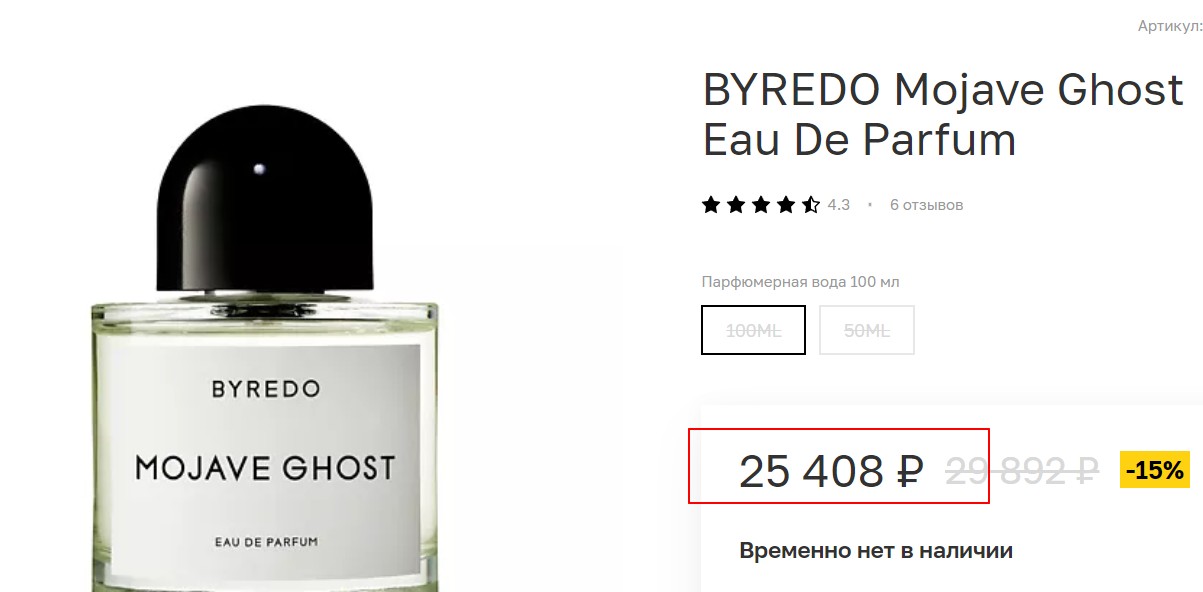
Task: Click the MOJAVE GHOST text on bottle label
Action: (265, 467)
